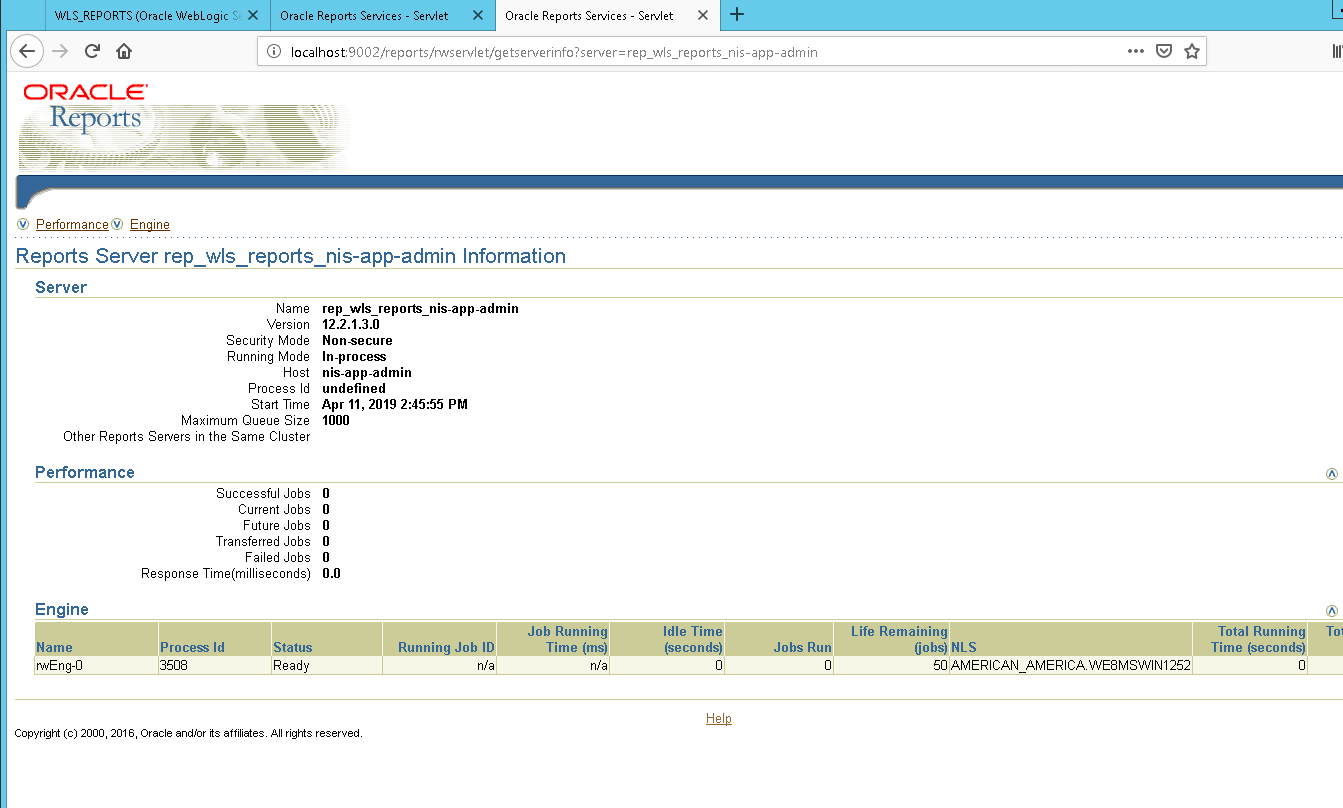Click the down arrow icon before Engine link

click(x=117, y=224)
